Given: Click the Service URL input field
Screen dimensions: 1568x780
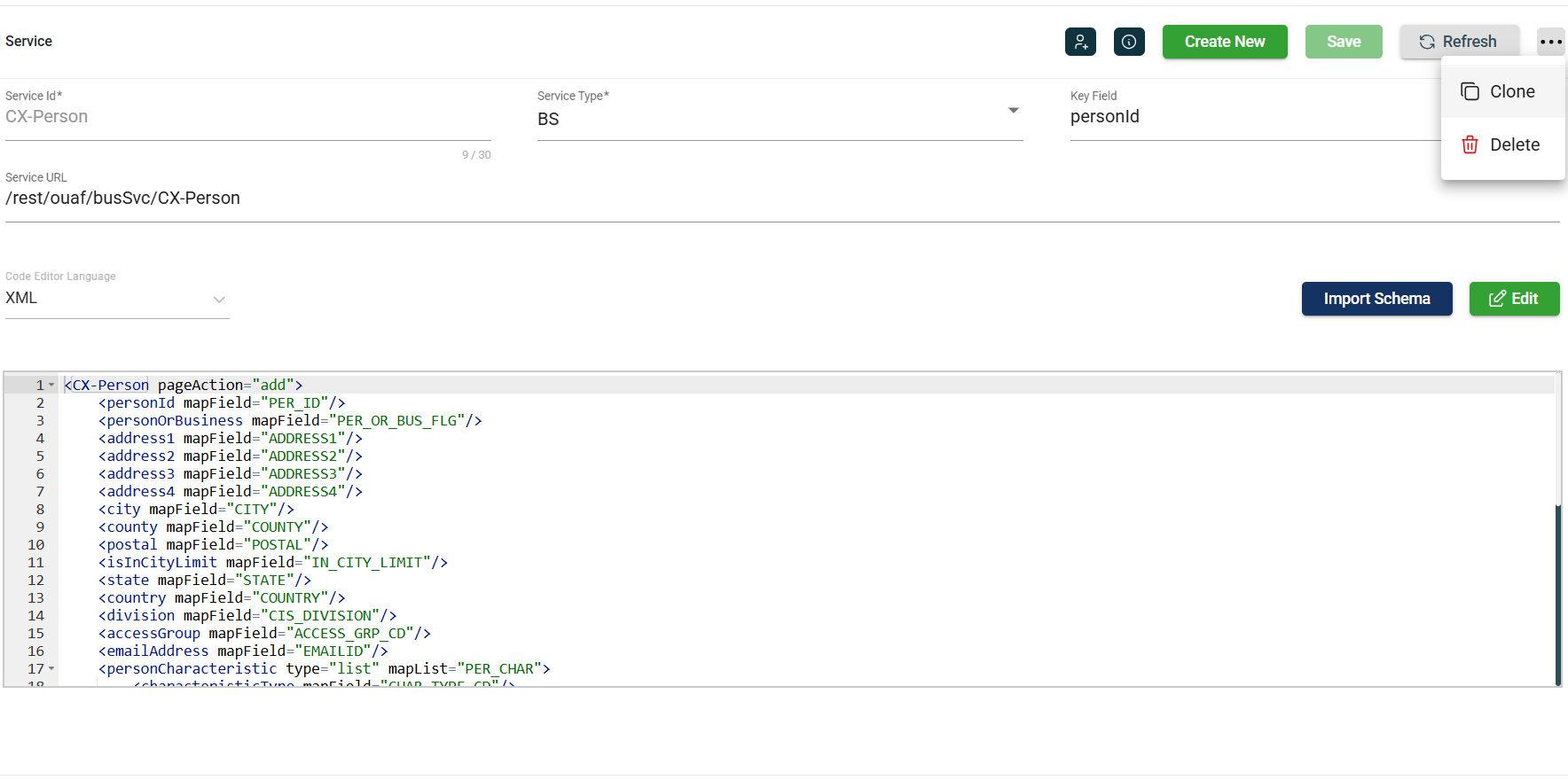Looking at the screenshot, I should pyautogui.click(x=780, y=199).
